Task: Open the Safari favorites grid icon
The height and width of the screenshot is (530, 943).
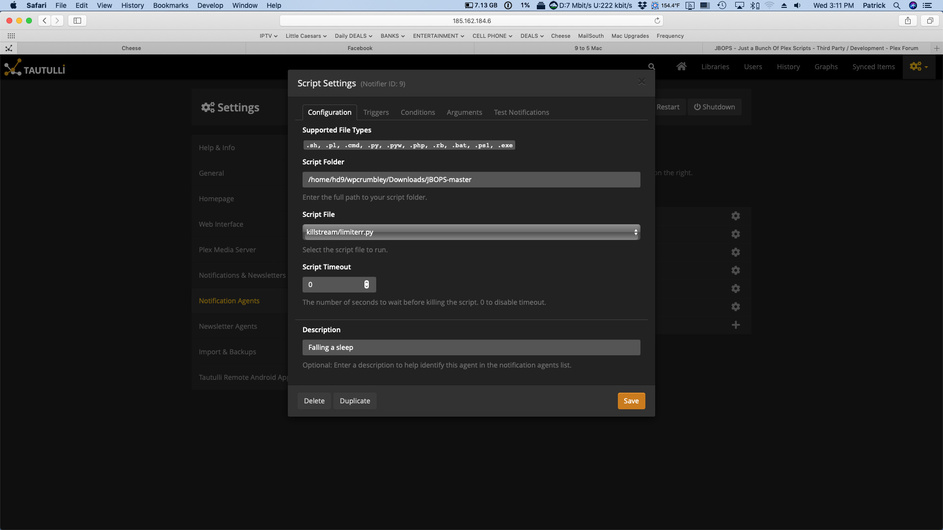Action: click(11, 35)
